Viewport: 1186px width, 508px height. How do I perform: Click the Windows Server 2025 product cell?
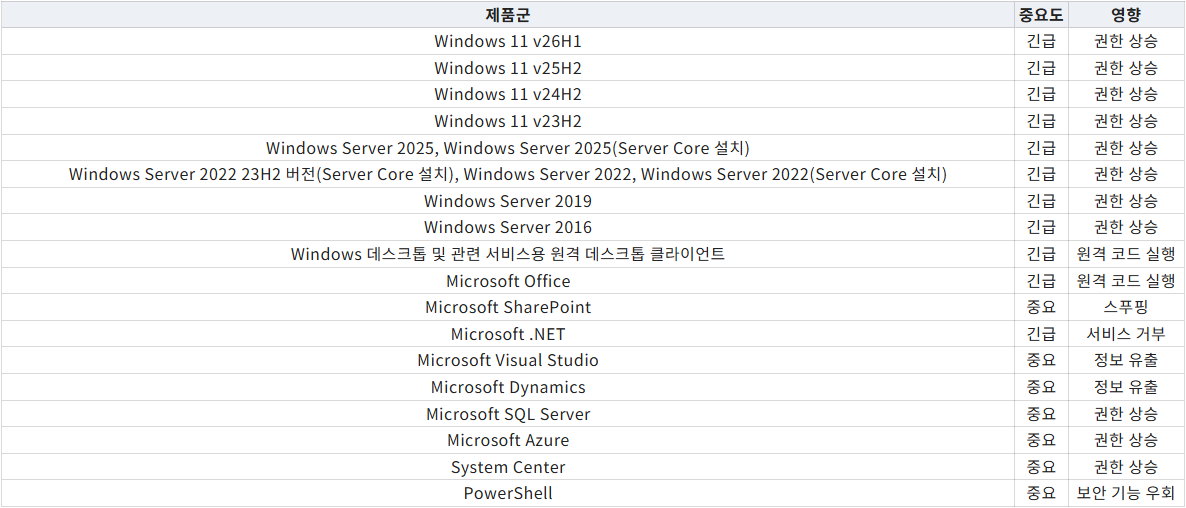508,147
